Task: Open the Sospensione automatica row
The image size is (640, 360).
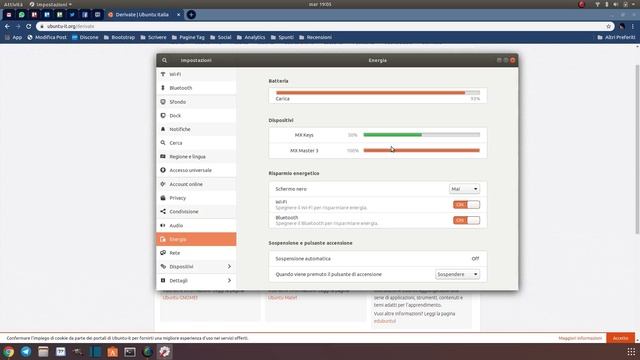Action: (378, 259)
